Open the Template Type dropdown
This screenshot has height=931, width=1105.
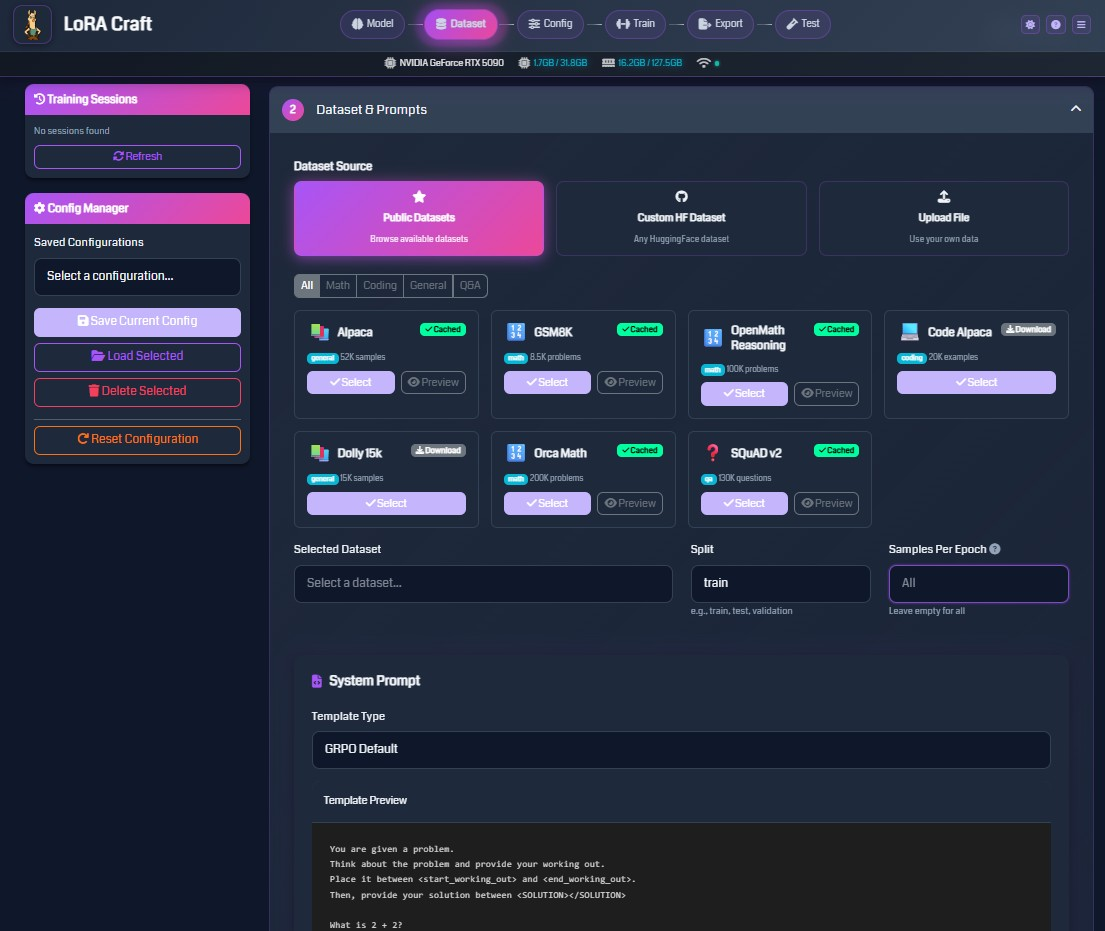(x=680, y=749)
